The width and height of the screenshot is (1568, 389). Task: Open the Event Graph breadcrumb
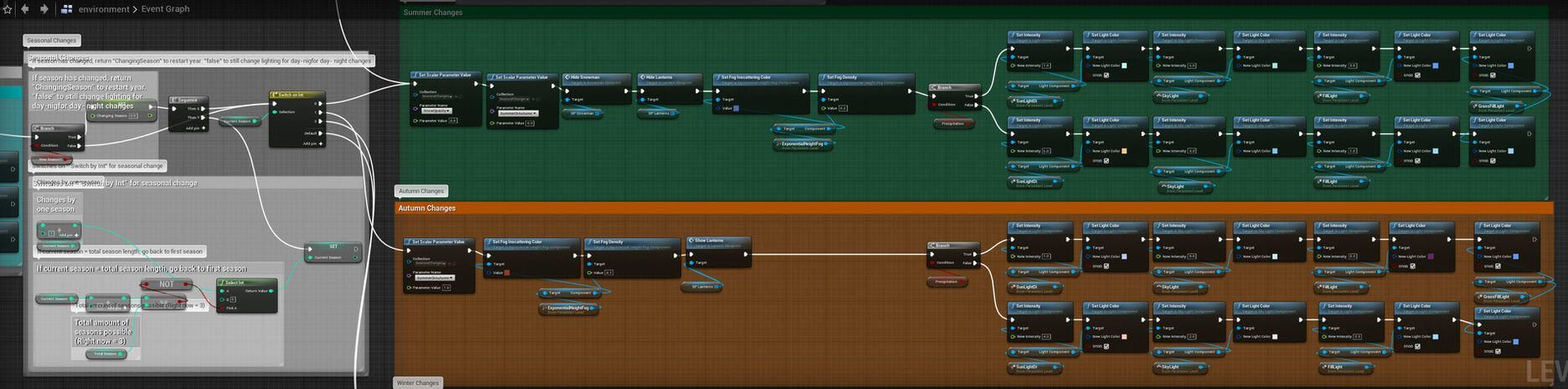[165, 9]
